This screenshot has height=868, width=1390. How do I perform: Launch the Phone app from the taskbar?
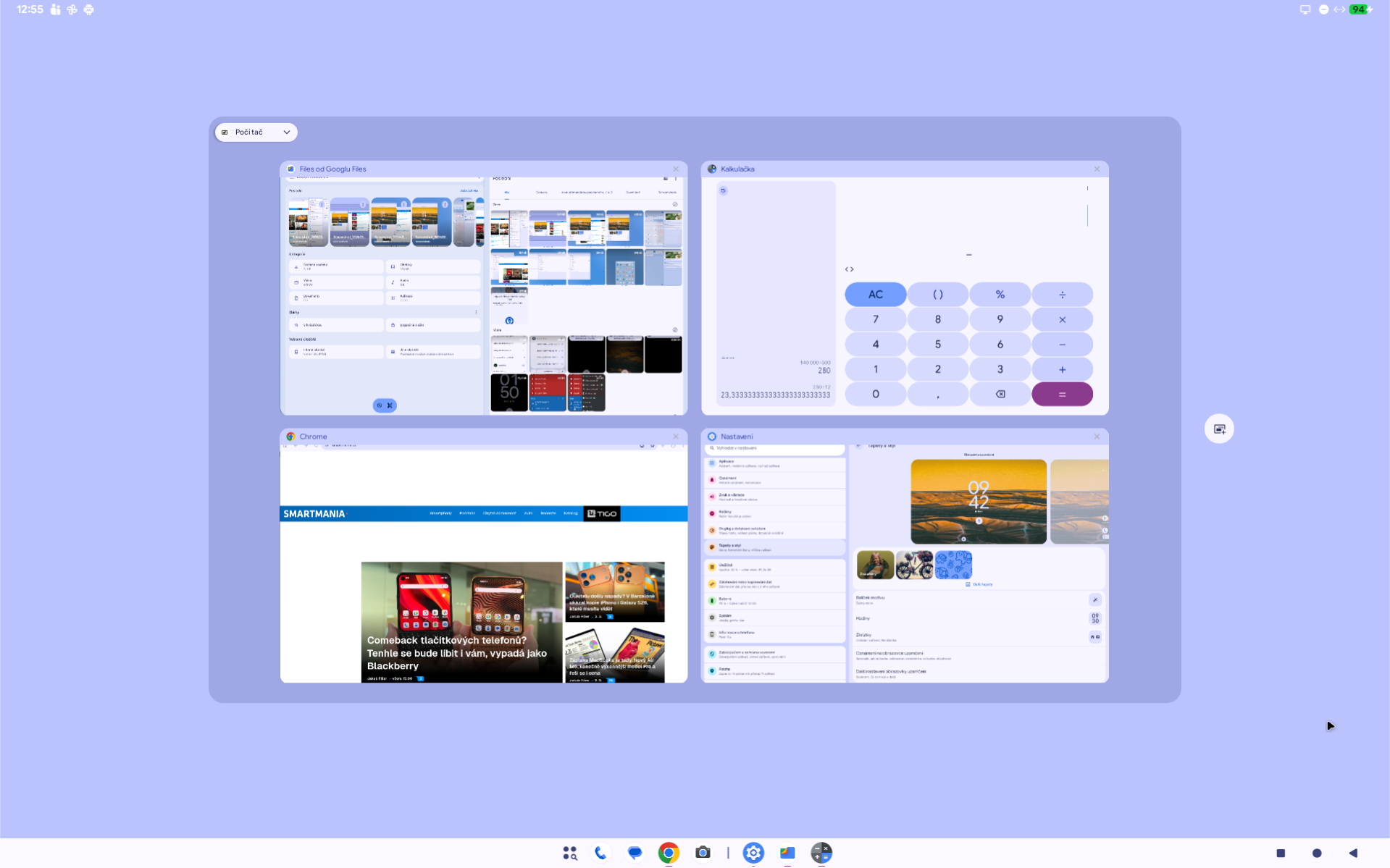600,853
